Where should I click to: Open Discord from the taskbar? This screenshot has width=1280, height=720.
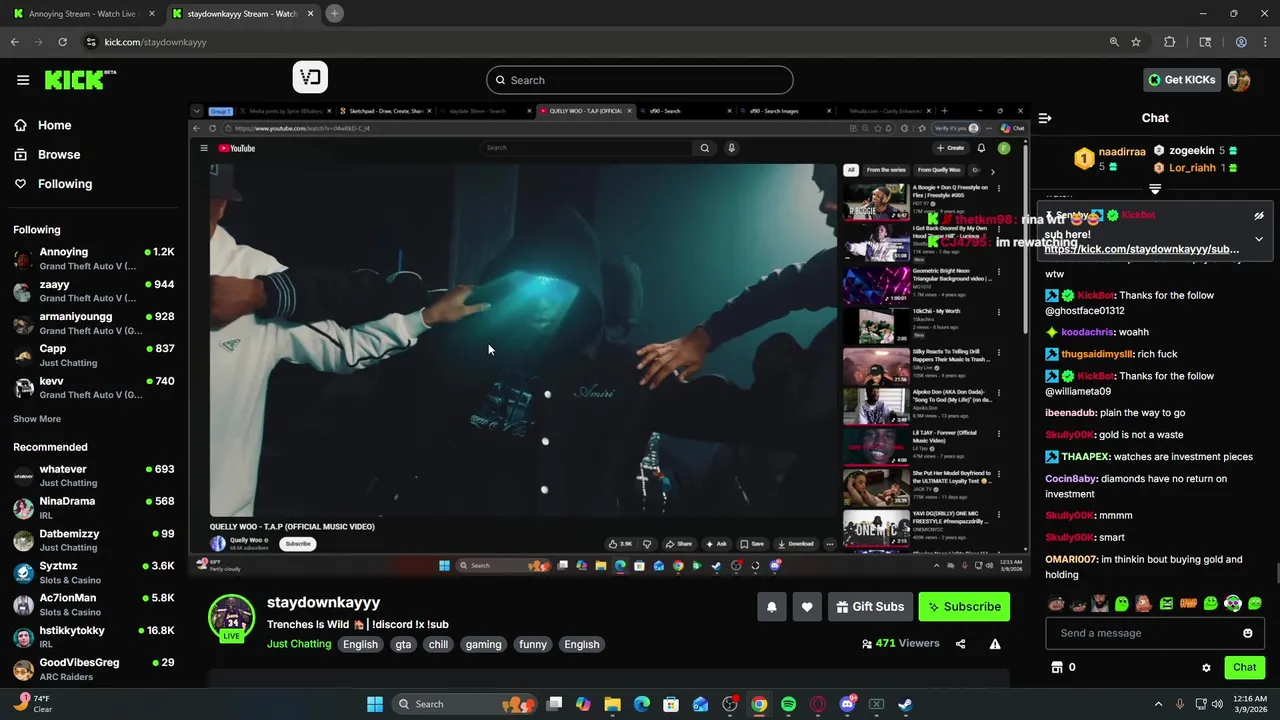848,704
